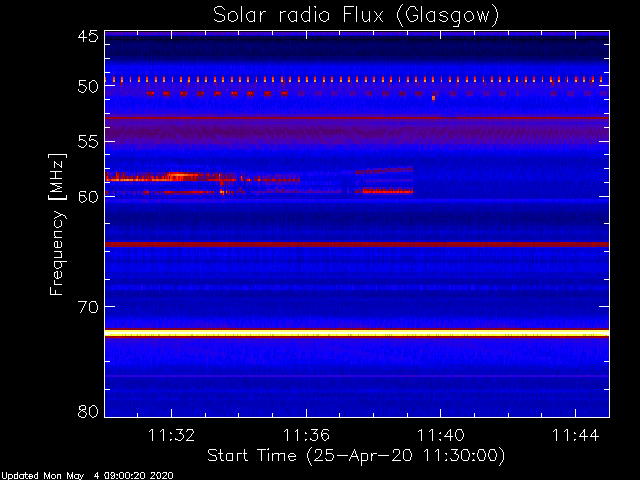Click the isolated orange spot near 51 MHz at 11:40
The height and width of the screenshot is (480, 640).
coord(433,98)
